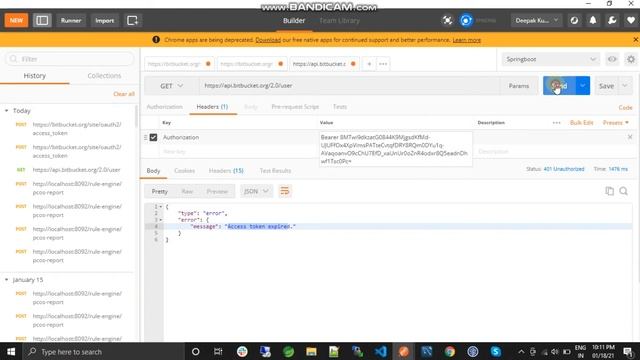Image resolution: width=640 pixels, height=360 pixels.
Task: Click the request URL field
Action: pyautogui.click(x=350, y=86)
